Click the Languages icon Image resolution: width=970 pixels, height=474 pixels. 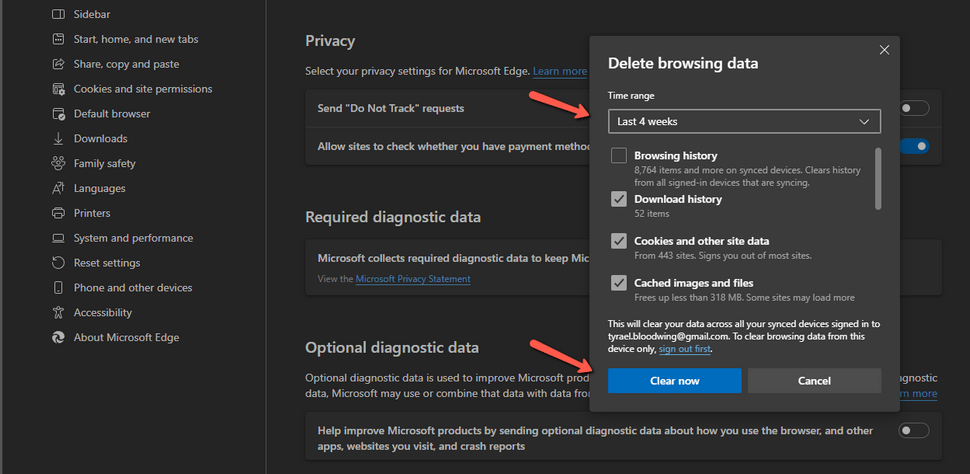[58, 188]
